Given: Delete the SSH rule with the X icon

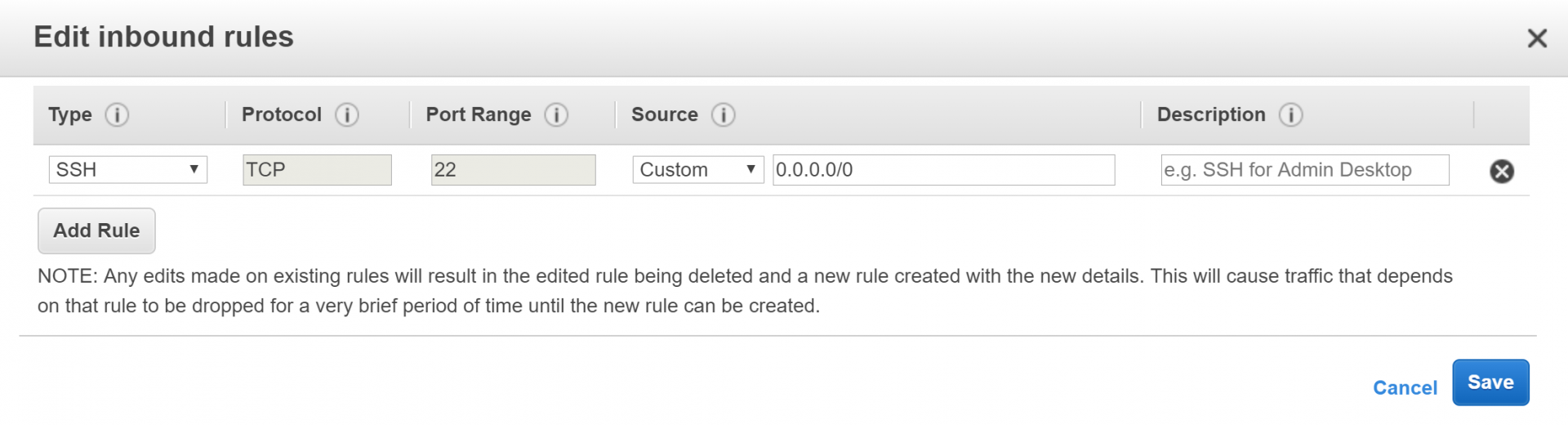Looking at the screenshot, I should 1501,171.
